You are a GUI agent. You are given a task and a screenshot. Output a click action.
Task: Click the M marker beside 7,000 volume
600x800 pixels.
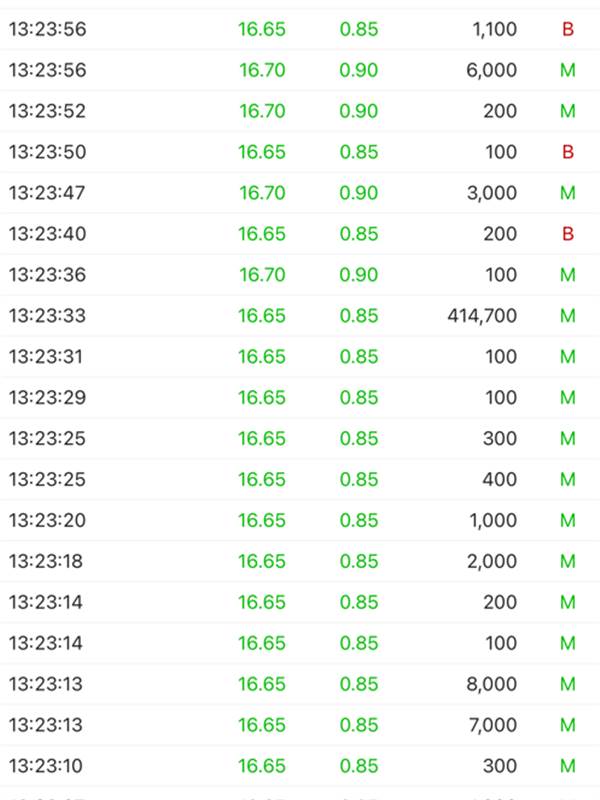tap(568, 725)
